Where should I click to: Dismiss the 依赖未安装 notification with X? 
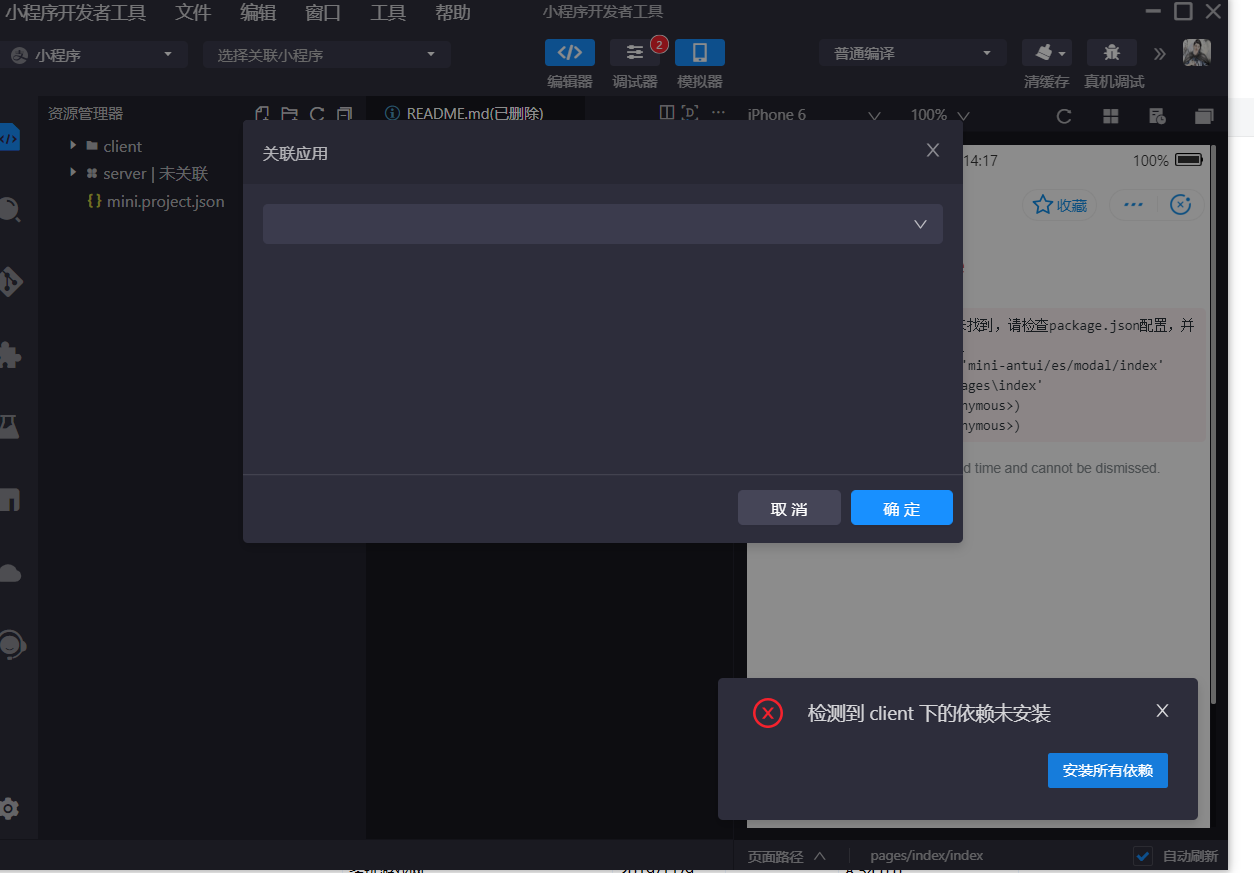[1162, 711]
